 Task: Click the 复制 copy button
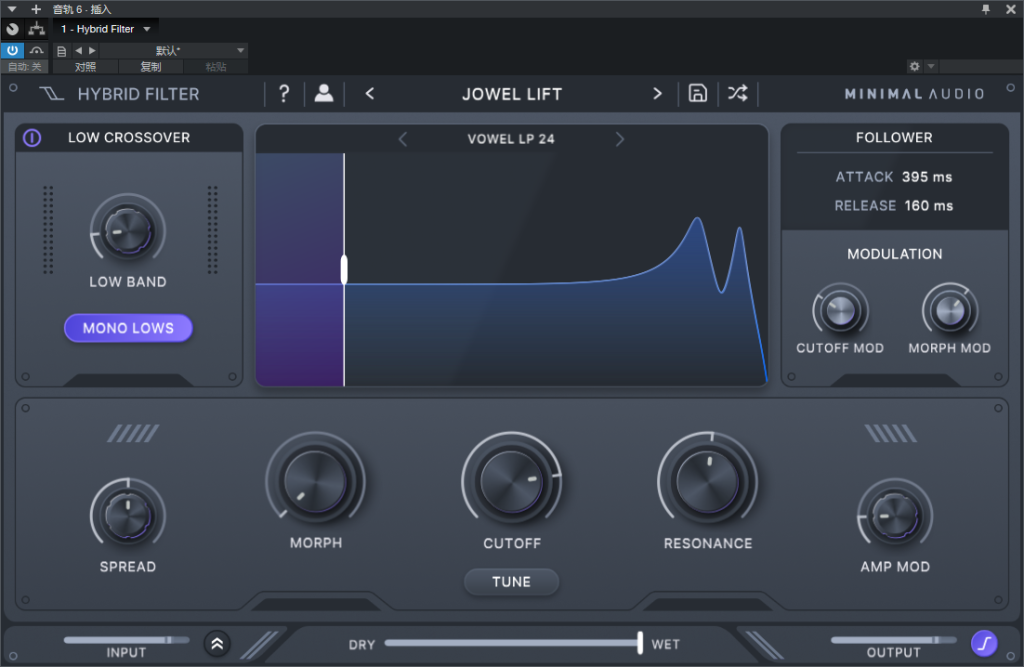click(x=150, y=67)
